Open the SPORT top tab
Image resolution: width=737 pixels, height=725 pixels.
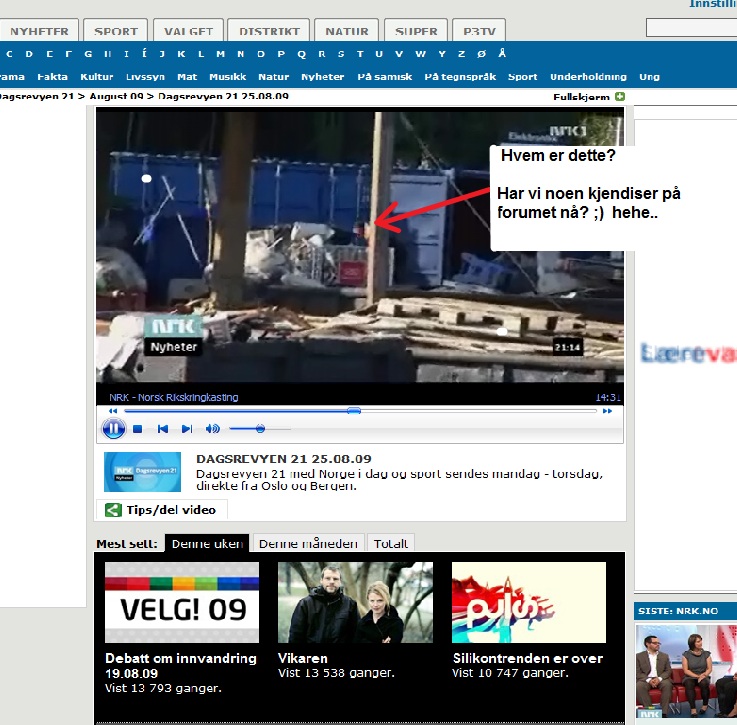pyautogui.click(x=116, y=31)
